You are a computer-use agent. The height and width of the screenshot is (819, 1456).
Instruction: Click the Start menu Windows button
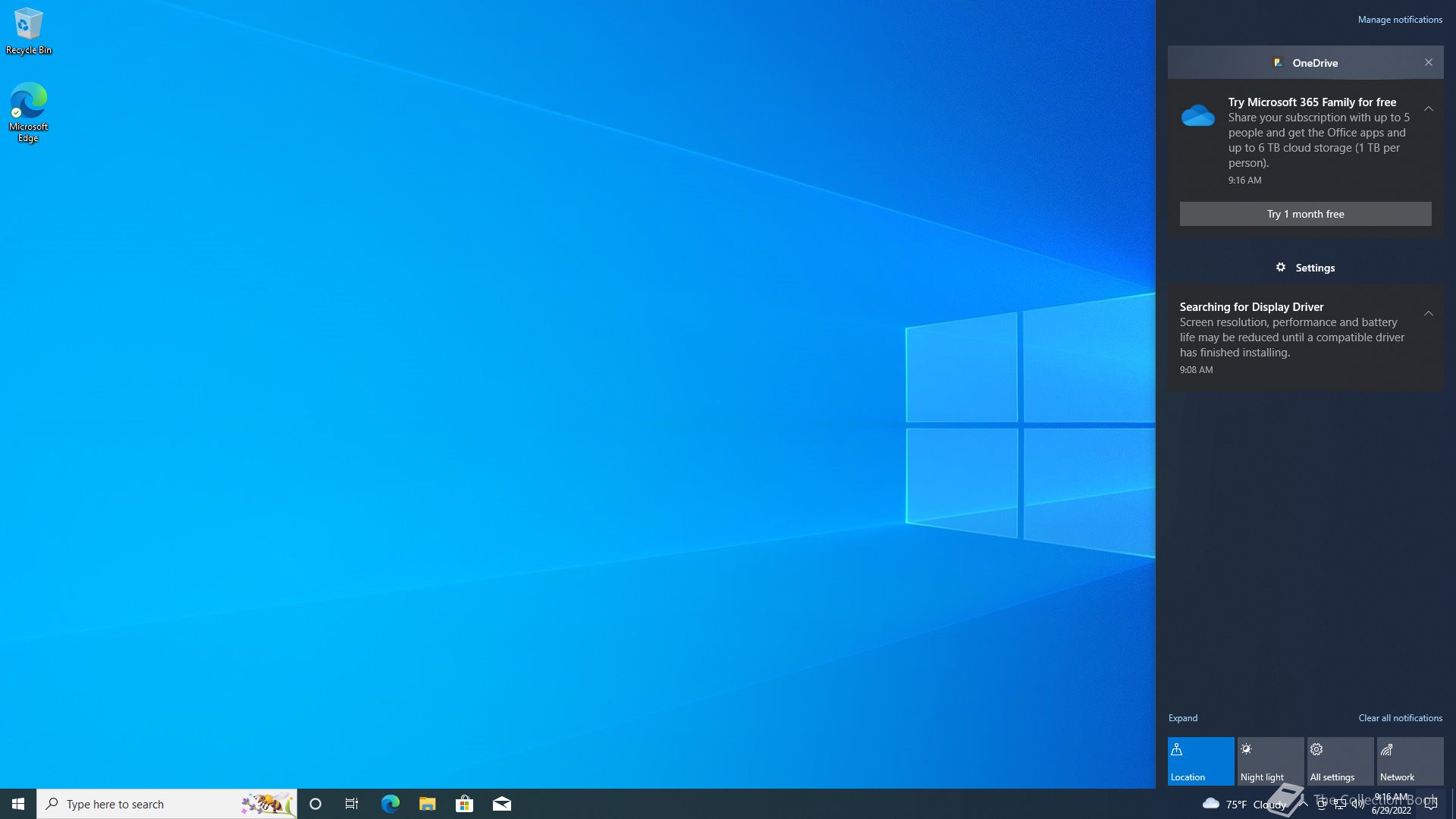[x=18, y=804]
